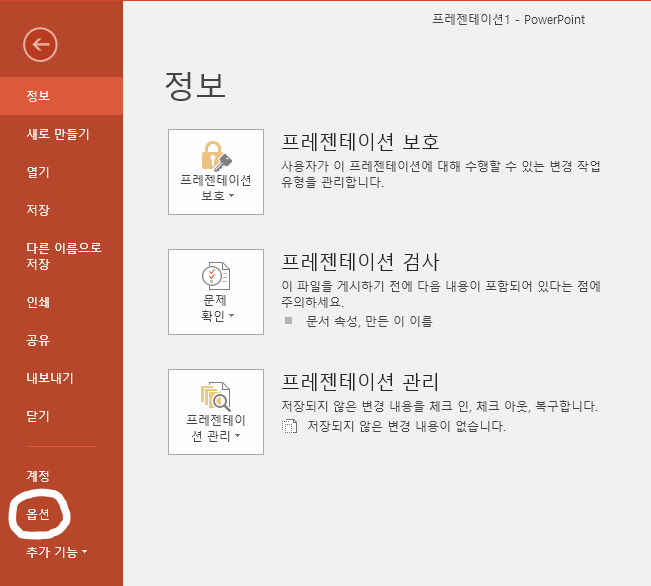This screenshot has height=586, width=651.
Task: Click the 프레젠테이션 검사 heading text
Action: coord(360,262)
